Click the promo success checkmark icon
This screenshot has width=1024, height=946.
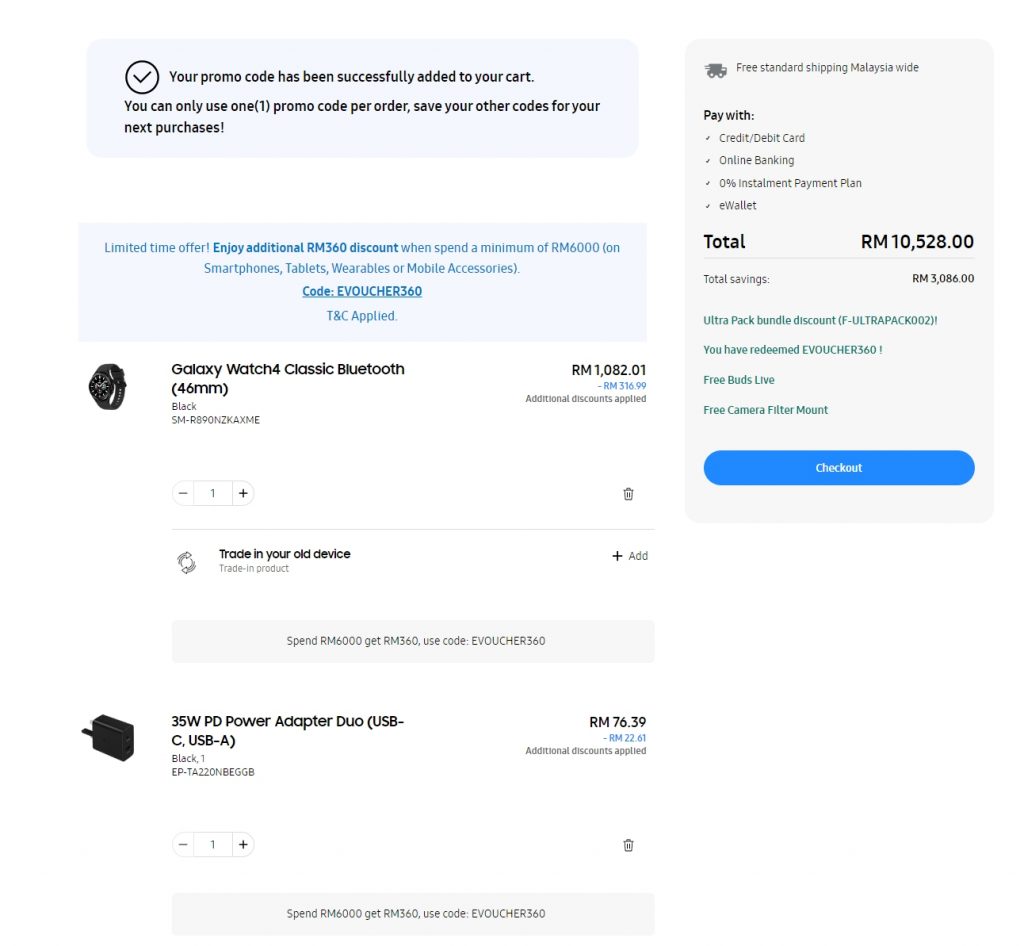(x=142, y=77)
